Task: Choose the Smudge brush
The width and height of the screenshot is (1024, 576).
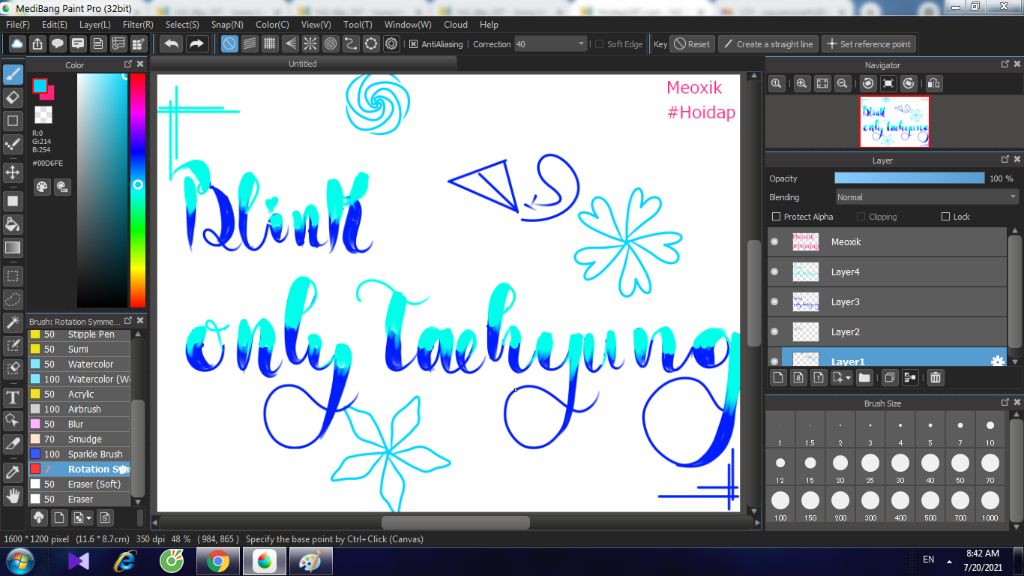Action: (79, 439)
